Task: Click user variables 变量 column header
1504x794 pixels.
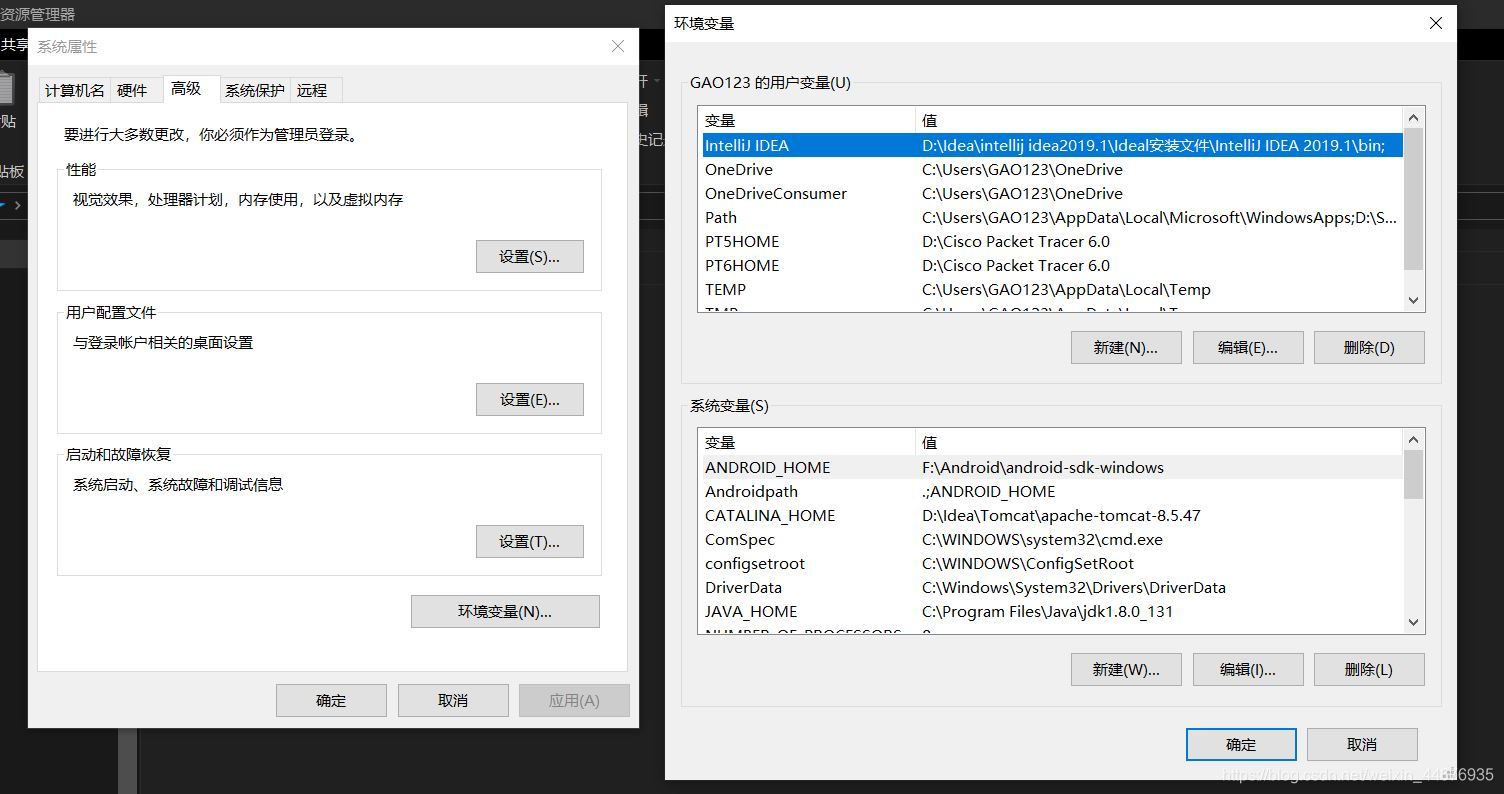Action: [x=807, y=120]
